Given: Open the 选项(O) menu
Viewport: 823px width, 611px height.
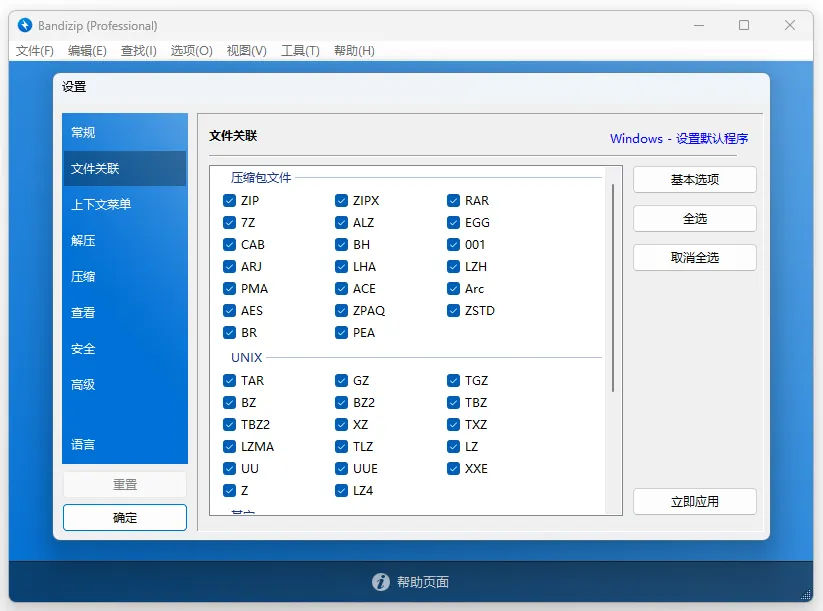Looking at the screenshot, I should [x=192, y=51].
